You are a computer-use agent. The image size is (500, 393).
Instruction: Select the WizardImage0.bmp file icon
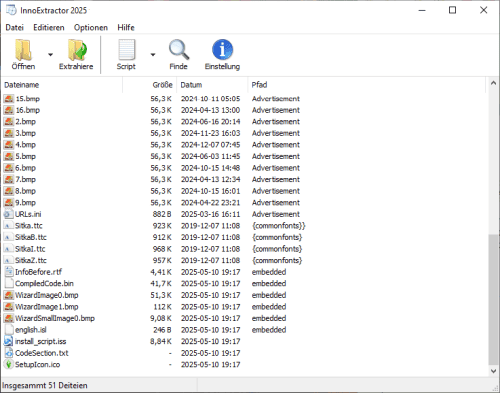coord(9,295)
